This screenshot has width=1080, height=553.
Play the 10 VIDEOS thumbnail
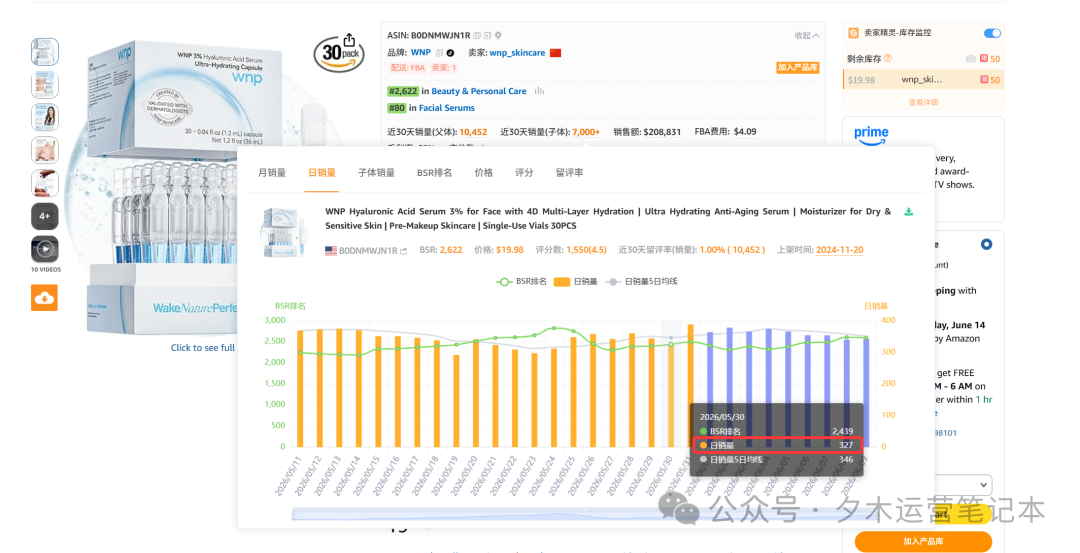45,249
